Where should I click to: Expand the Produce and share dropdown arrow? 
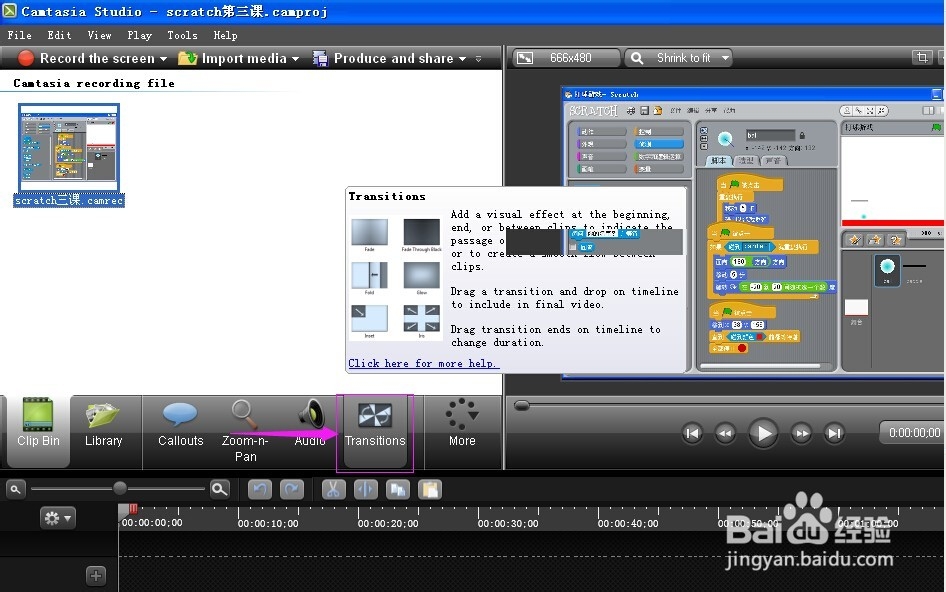click(x=463, y=59)
